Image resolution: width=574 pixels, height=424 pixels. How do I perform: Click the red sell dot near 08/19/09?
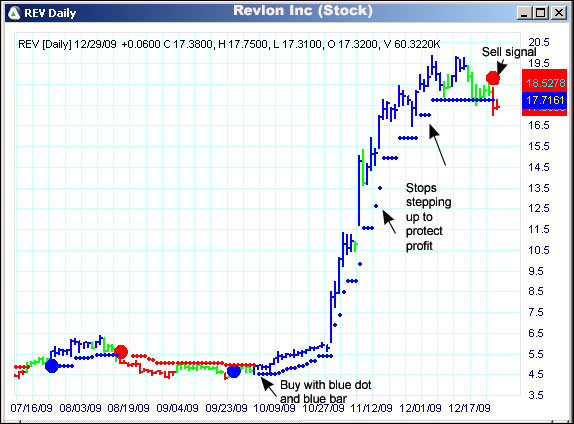pos(121,352)
